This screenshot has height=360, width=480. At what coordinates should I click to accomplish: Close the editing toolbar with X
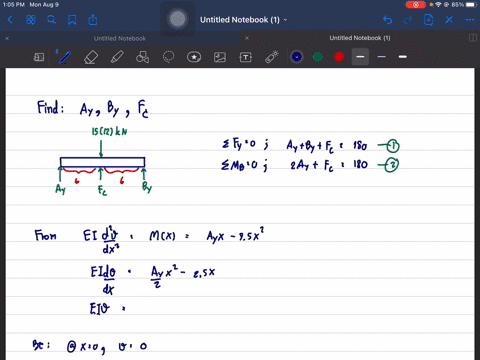click(449, 20)
